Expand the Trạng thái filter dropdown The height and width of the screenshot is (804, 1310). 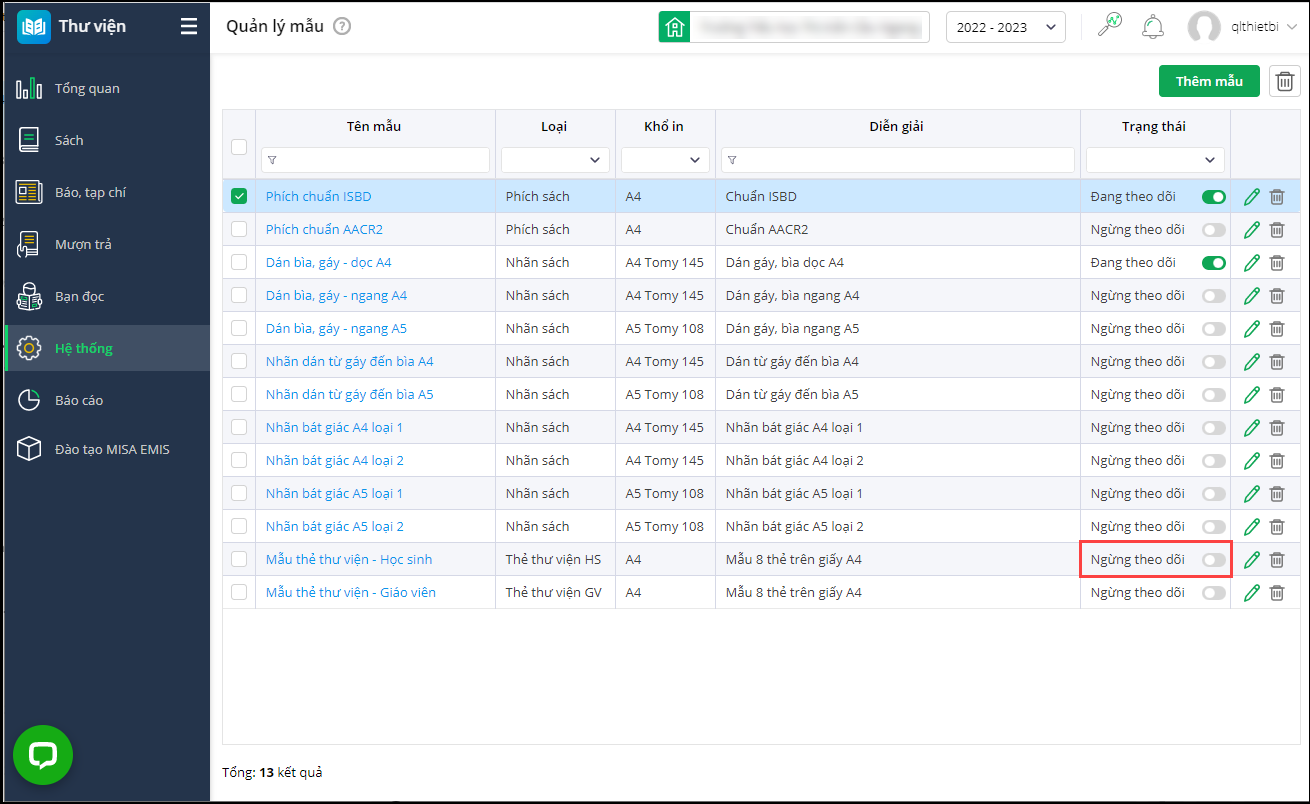click(x=1155, y=160)
